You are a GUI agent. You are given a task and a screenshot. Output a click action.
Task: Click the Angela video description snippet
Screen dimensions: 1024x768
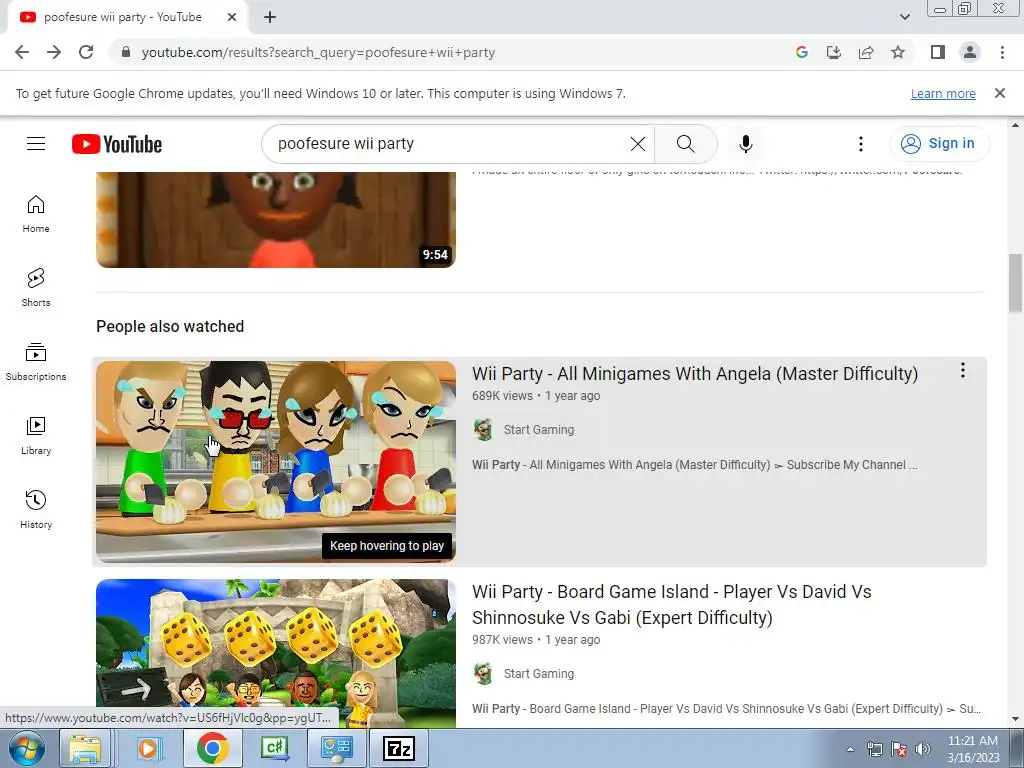pos(694,465)
